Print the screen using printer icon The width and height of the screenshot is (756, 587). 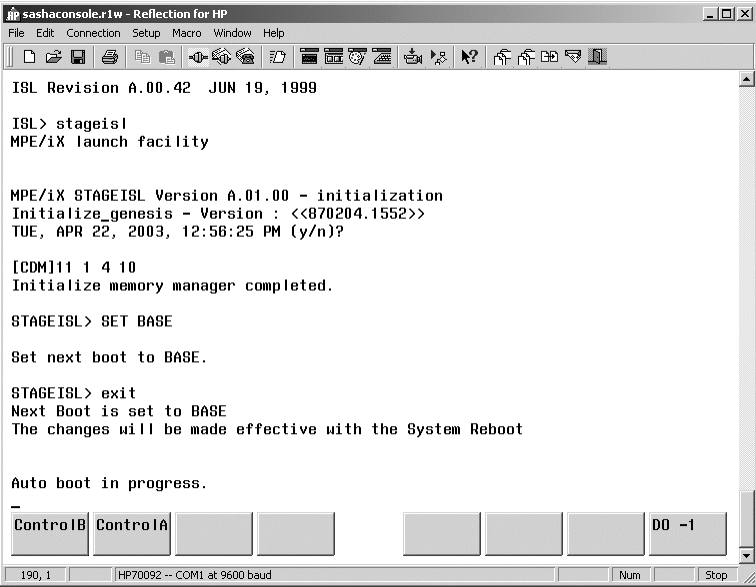tap(110, 57)
